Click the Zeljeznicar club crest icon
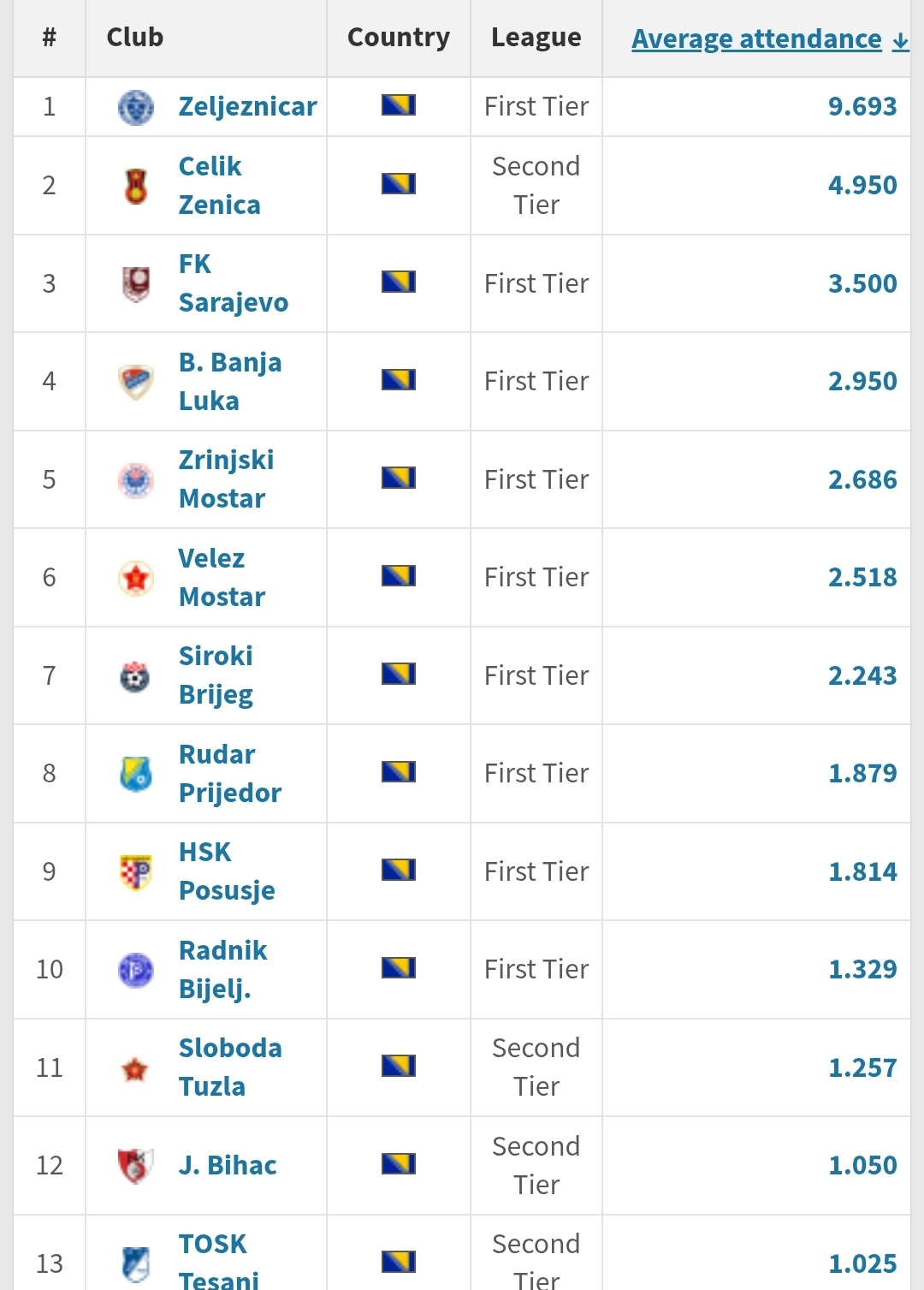 (135, 107)
